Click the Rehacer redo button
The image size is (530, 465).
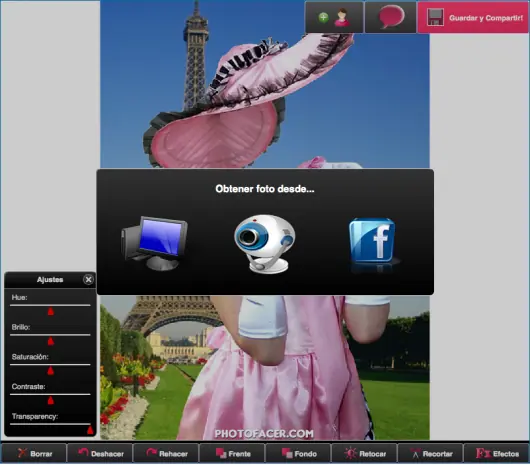166,453
